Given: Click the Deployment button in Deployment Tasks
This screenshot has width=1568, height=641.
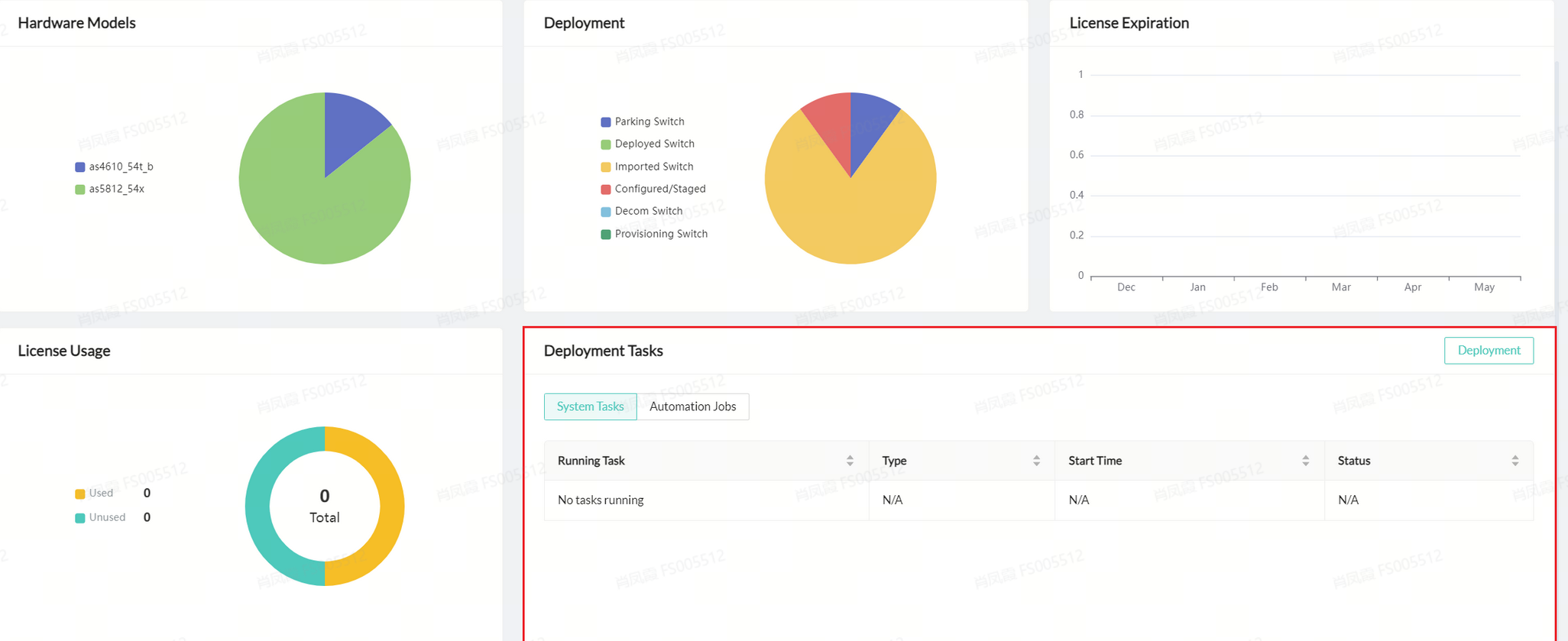Looking at the screenshot, I should point(1488,351).
